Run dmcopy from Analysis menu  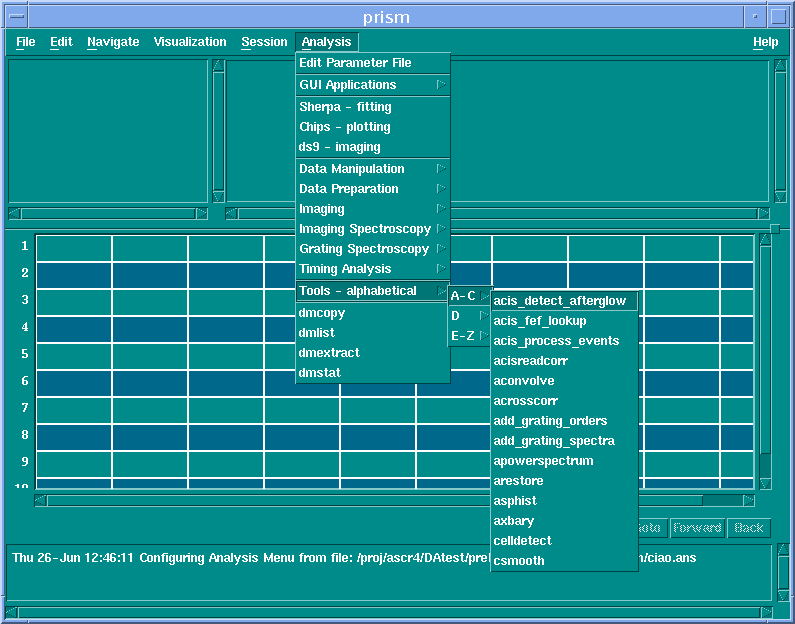click(x=373, y=313)
